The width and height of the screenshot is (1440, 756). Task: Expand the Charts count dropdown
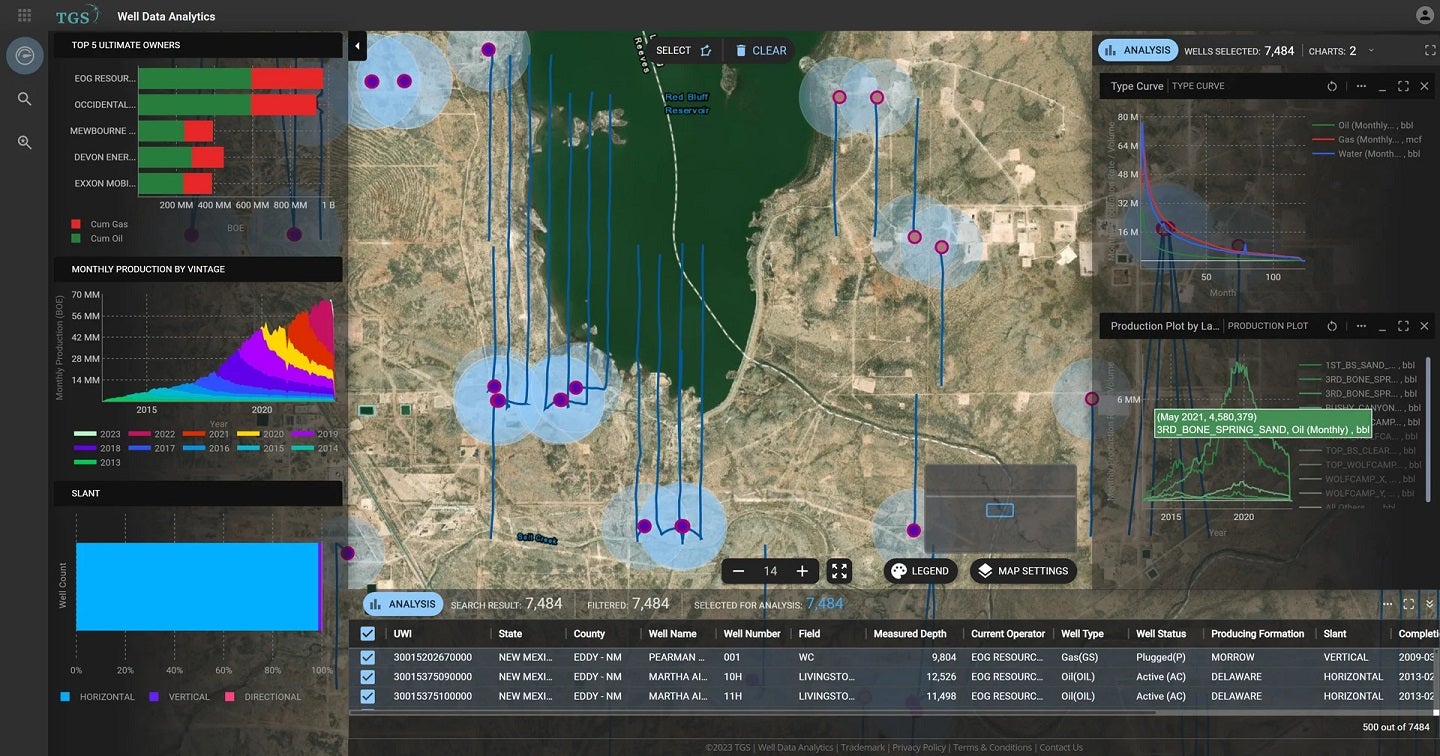coord(1371,50)
